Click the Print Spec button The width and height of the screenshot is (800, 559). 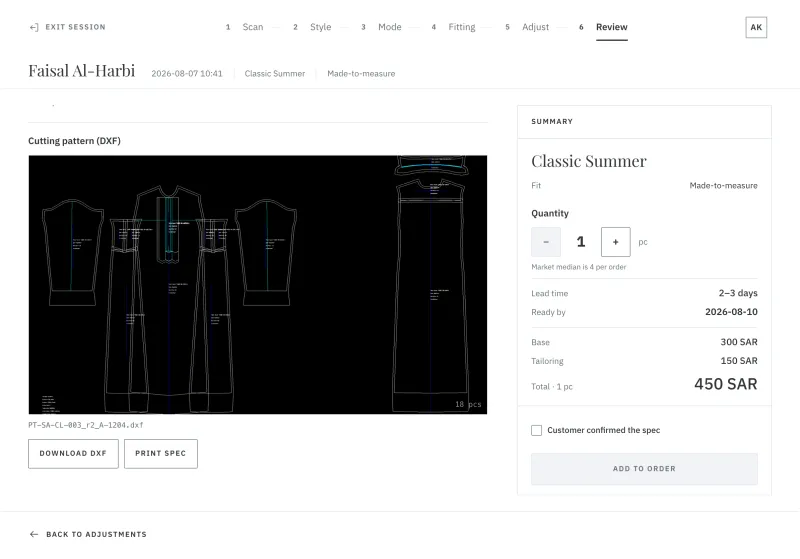pos(161,453)
